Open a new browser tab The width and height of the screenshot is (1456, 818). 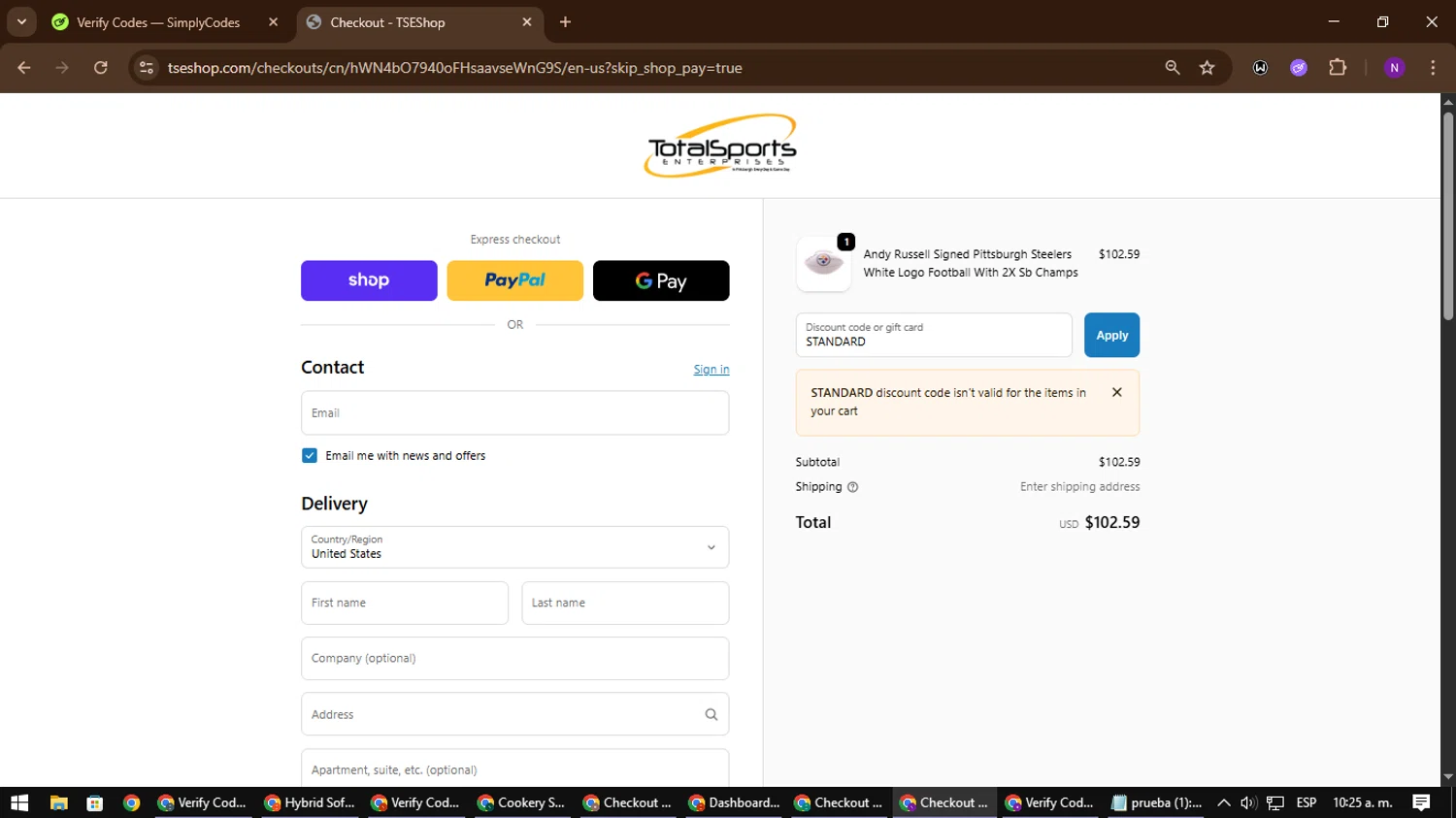pos(565,22)
